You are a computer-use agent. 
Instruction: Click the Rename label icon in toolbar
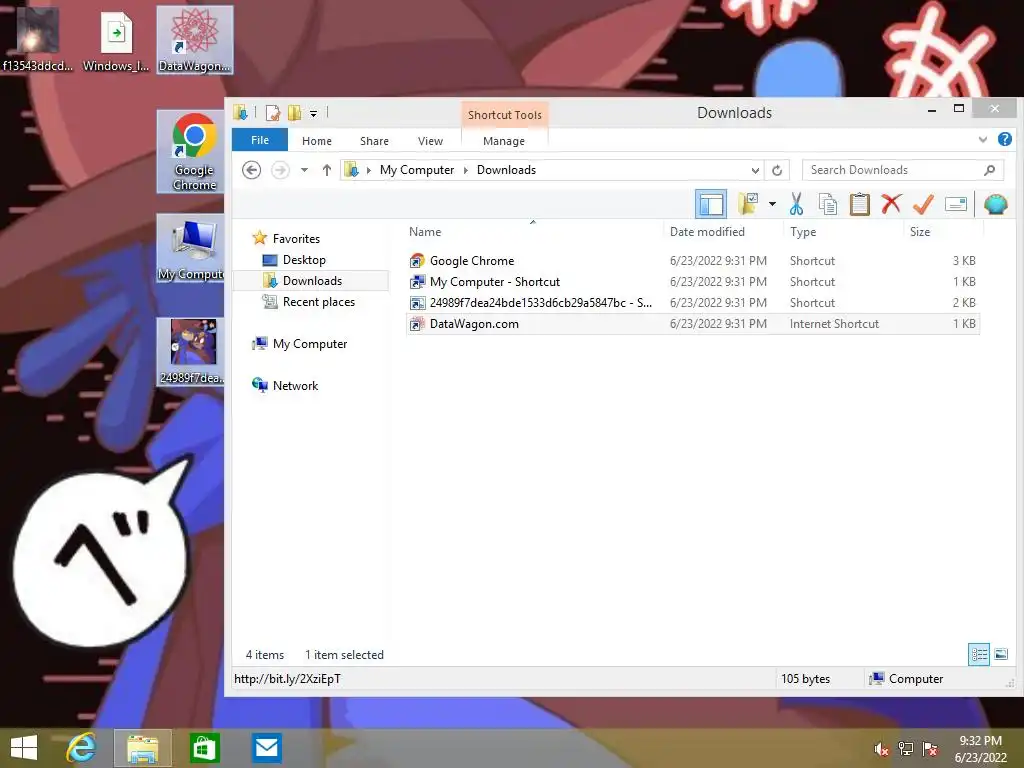point(955,204)
